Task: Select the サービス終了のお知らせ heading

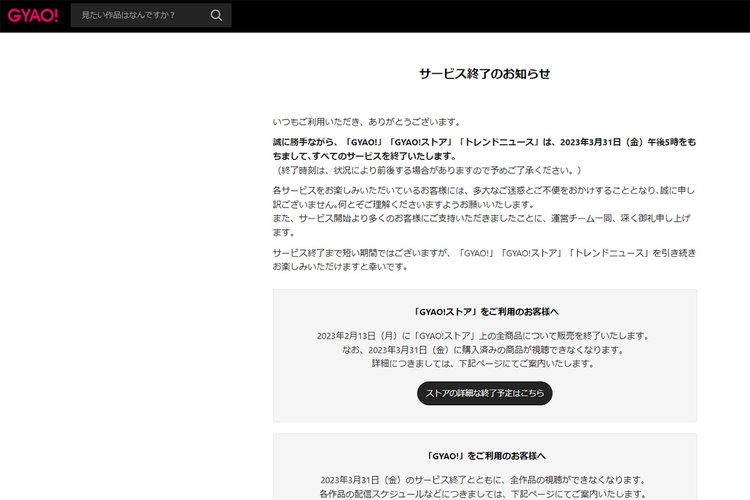Action: coord(485,74)
